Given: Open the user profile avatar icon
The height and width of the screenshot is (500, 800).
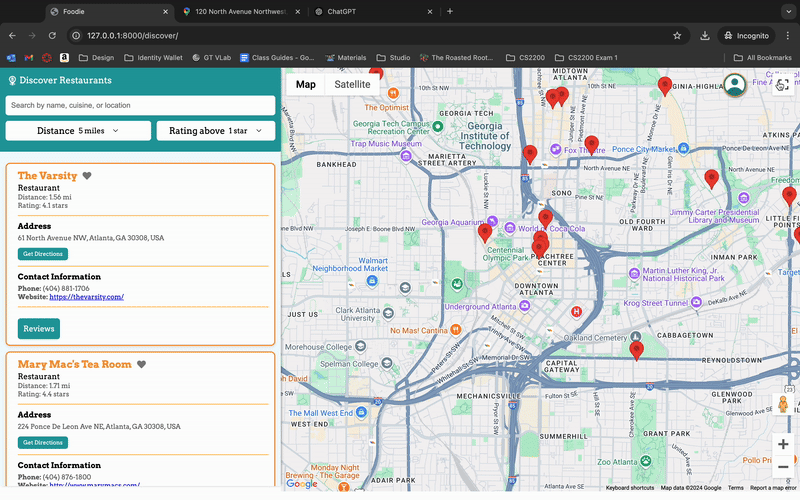Looking at the screenshot, I should pyautogui.click(x=735, y=85).
